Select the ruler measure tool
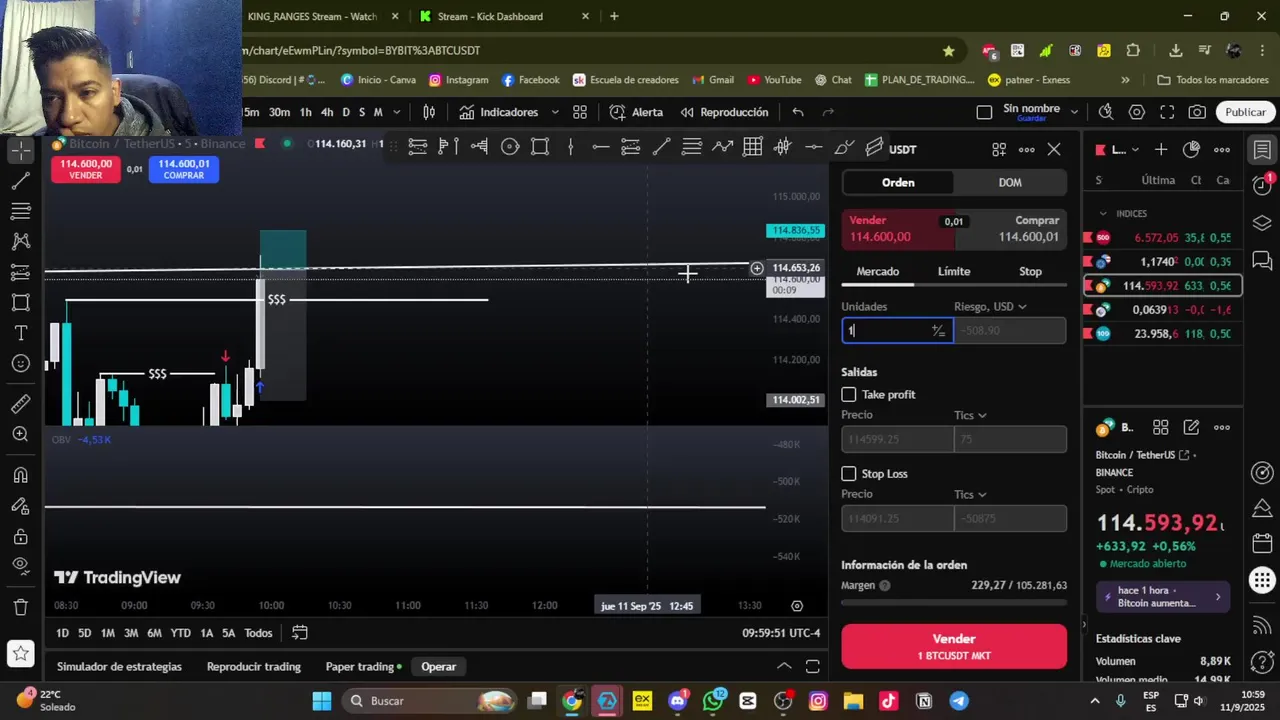 pos(20,404)
